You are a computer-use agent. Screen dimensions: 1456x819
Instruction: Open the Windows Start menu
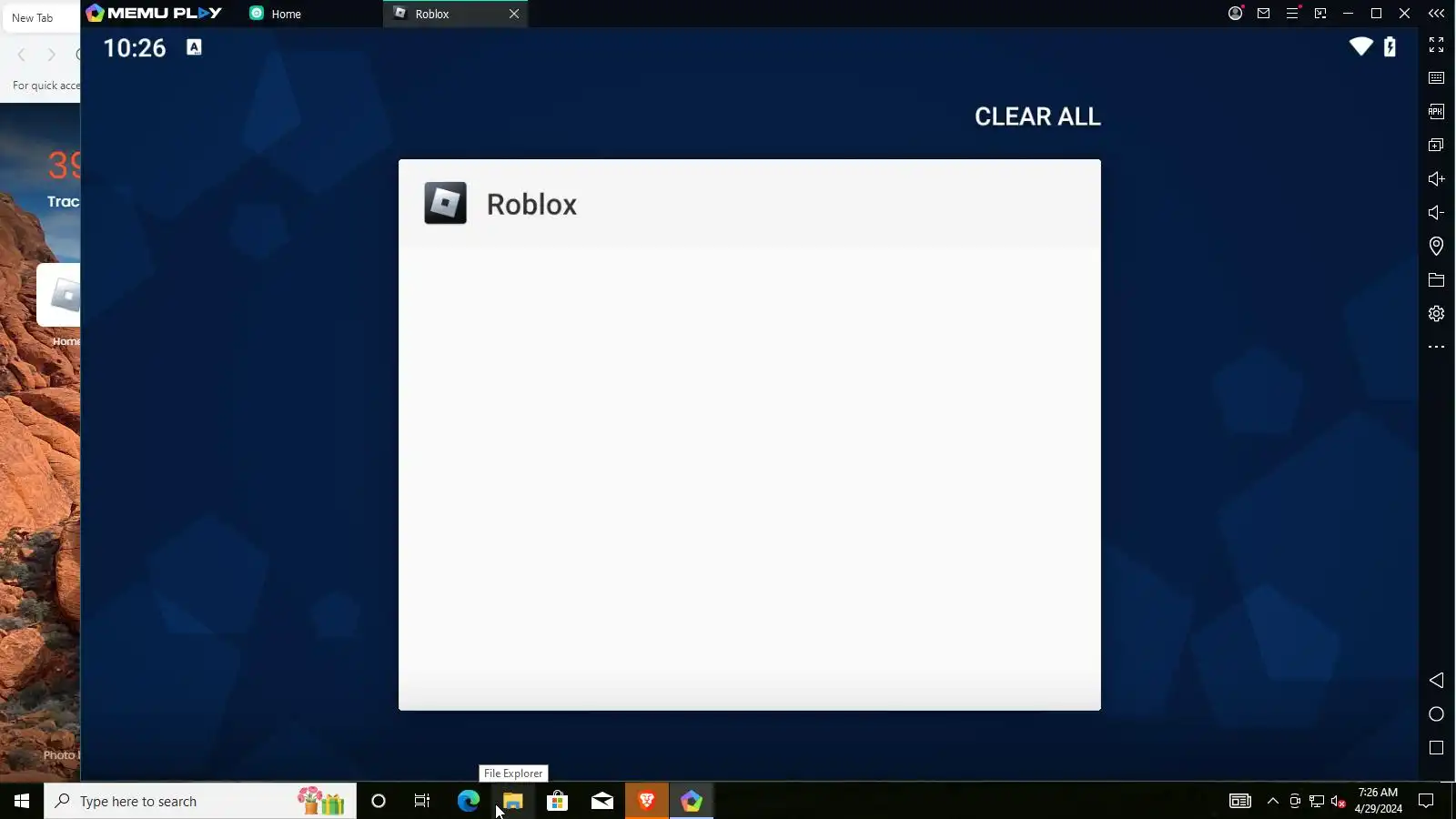click(x=22, y=801)
